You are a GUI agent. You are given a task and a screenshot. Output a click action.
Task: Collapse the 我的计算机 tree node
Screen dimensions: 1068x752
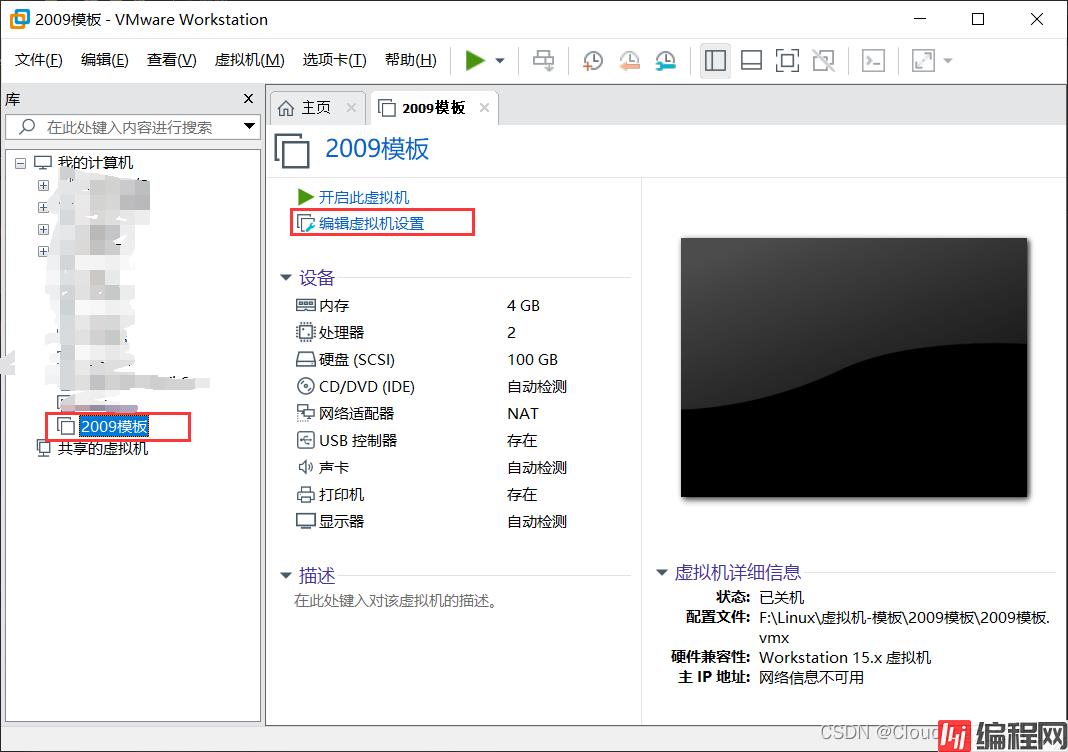[x=21, y=162]
